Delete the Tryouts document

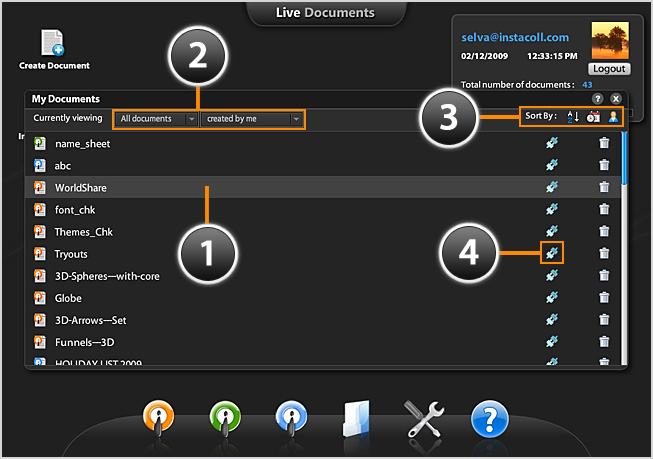(x=604, y=253)
